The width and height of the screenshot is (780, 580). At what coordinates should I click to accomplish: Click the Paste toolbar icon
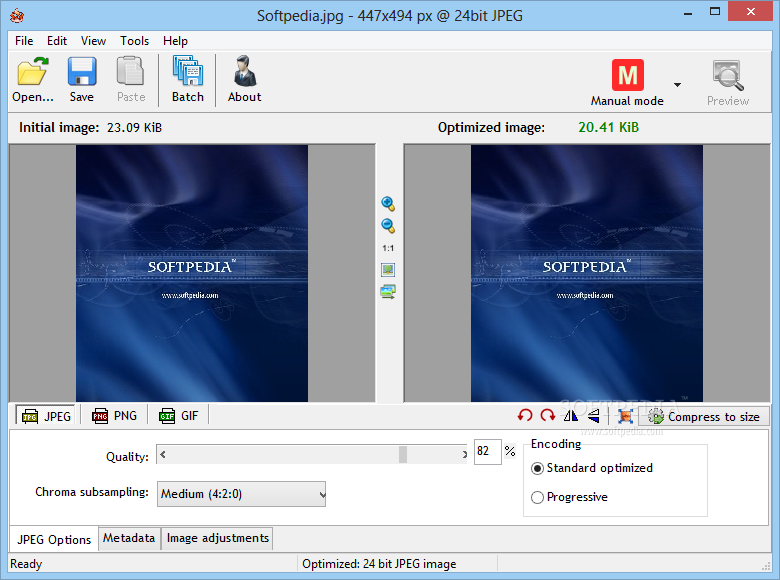click(x=131, y=80)
